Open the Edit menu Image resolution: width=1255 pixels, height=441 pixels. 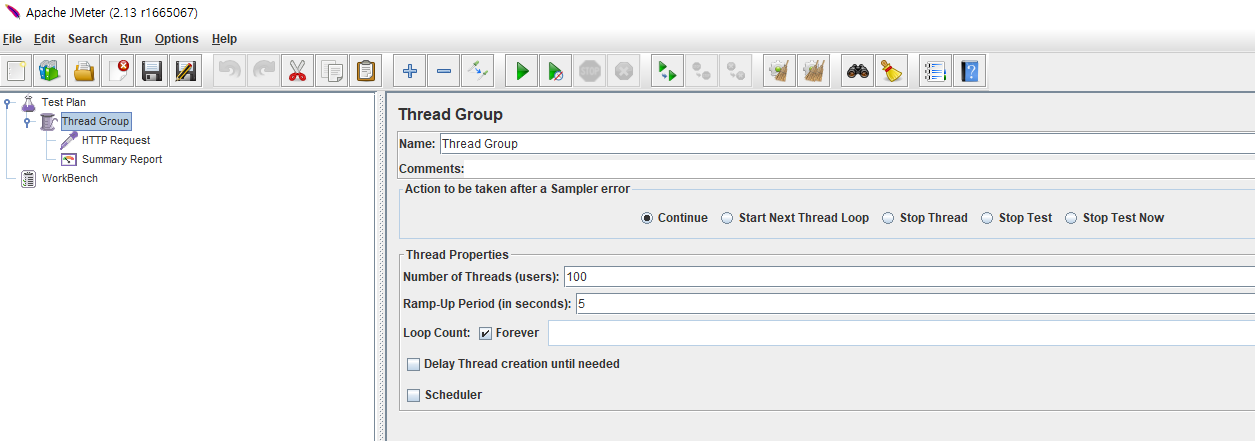tap(44, 39)
